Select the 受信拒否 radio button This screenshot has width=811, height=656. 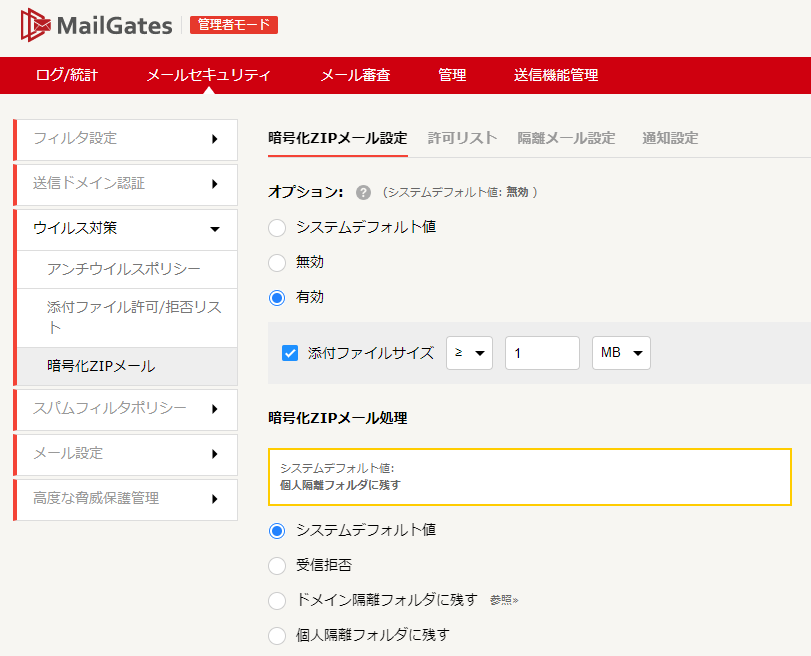click(277, 565)
